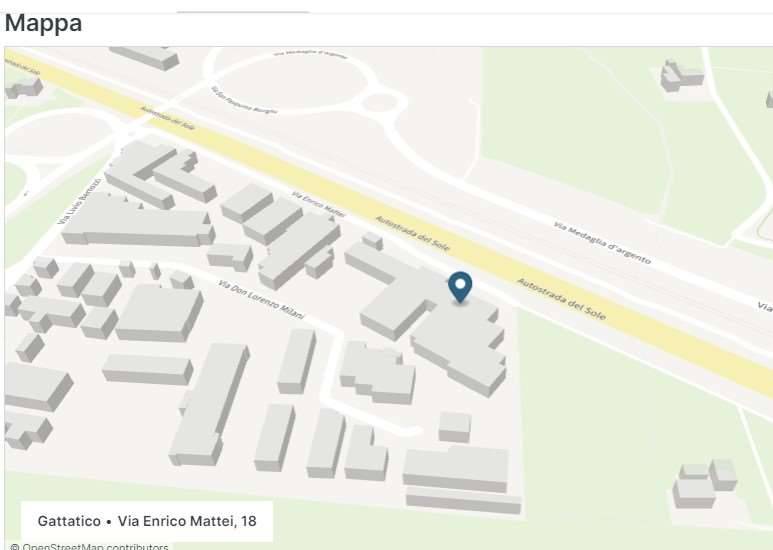Click the Via Livio Bertozzi street label

[x=80, y=201]
